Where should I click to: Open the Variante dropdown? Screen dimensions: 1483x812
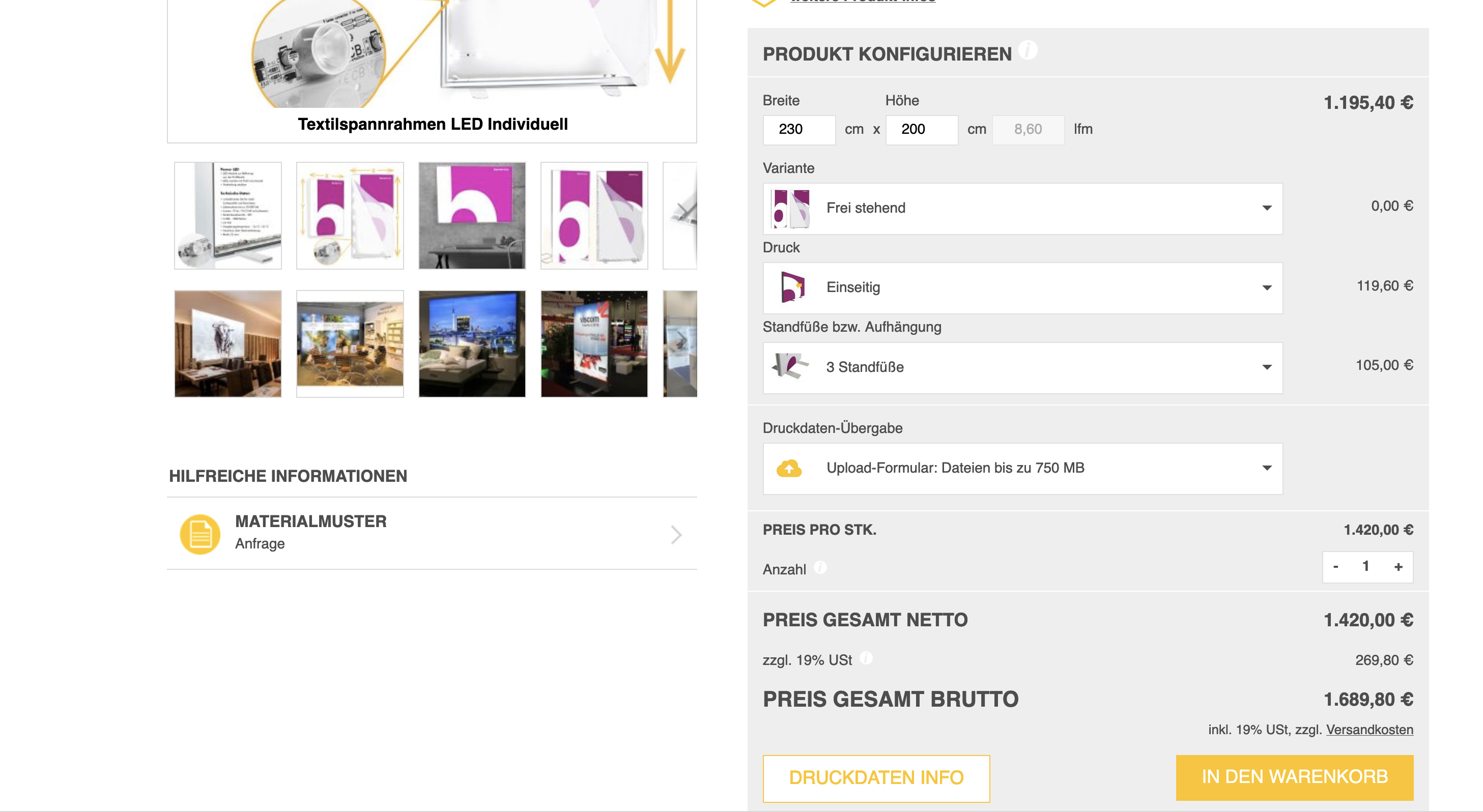(1267, 208)
